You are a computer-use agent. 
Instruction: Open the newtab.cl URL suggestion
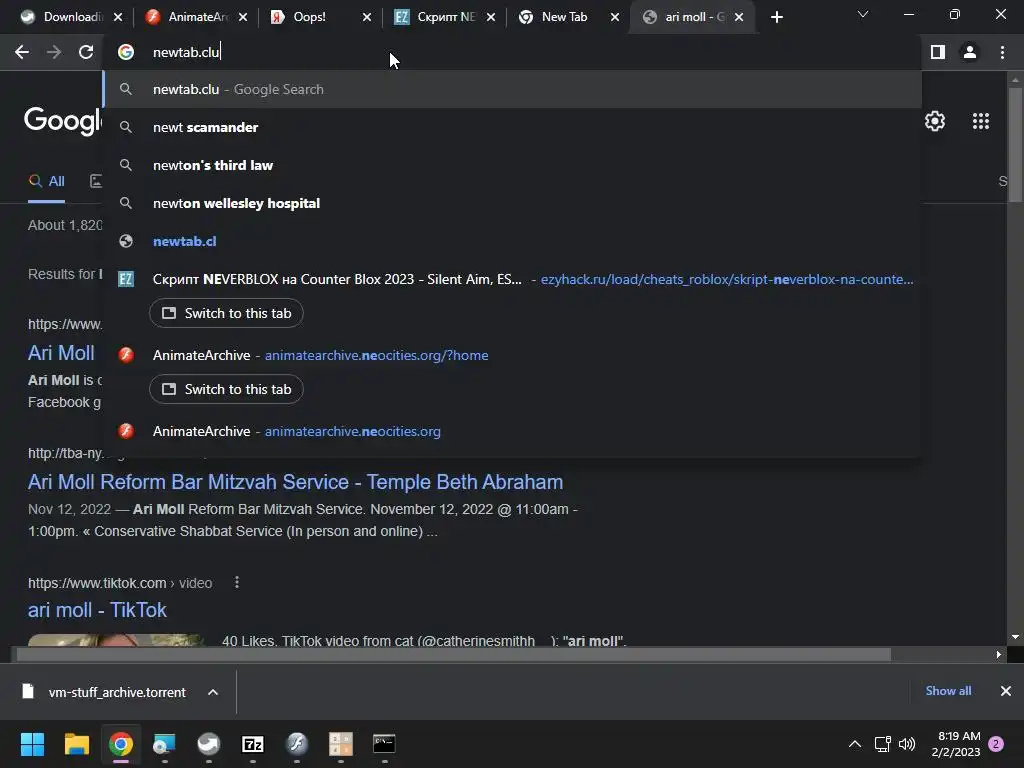click(513, 241)
